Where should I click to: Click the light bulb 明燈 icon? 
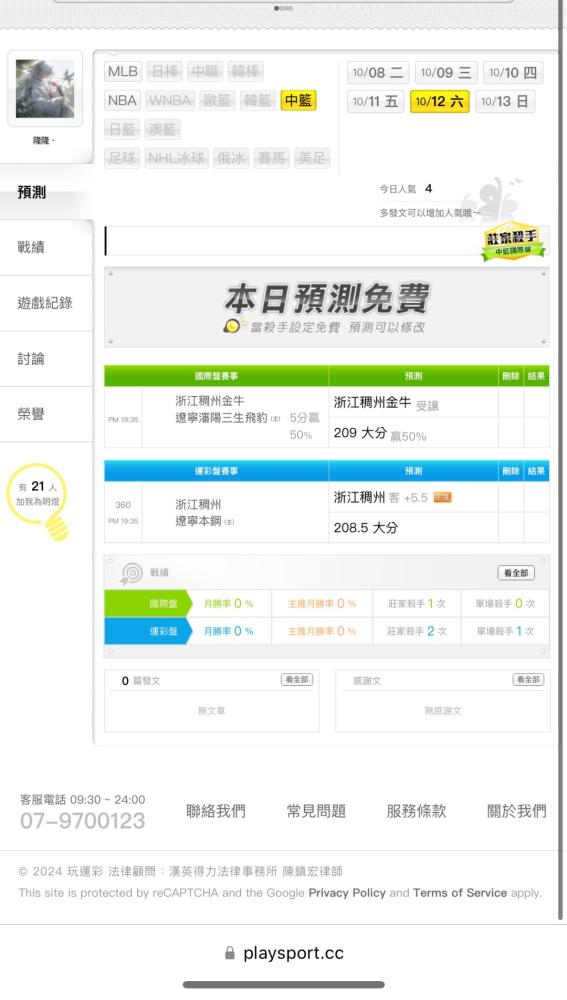click(40, 501)
